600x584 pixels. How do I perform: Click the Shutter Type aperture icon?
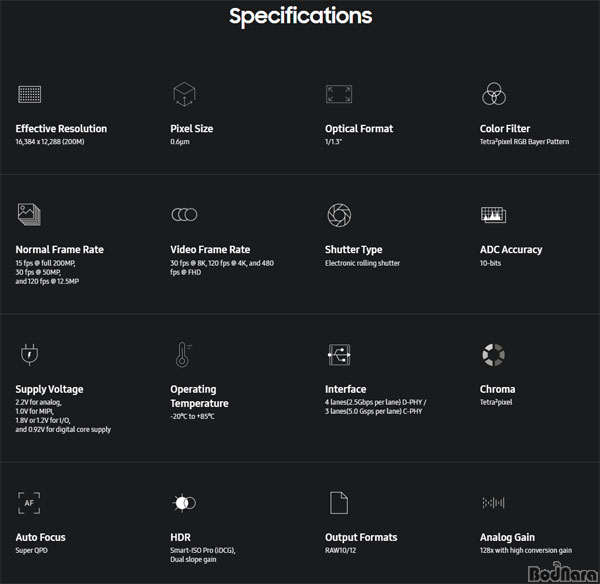click(339, 215)
